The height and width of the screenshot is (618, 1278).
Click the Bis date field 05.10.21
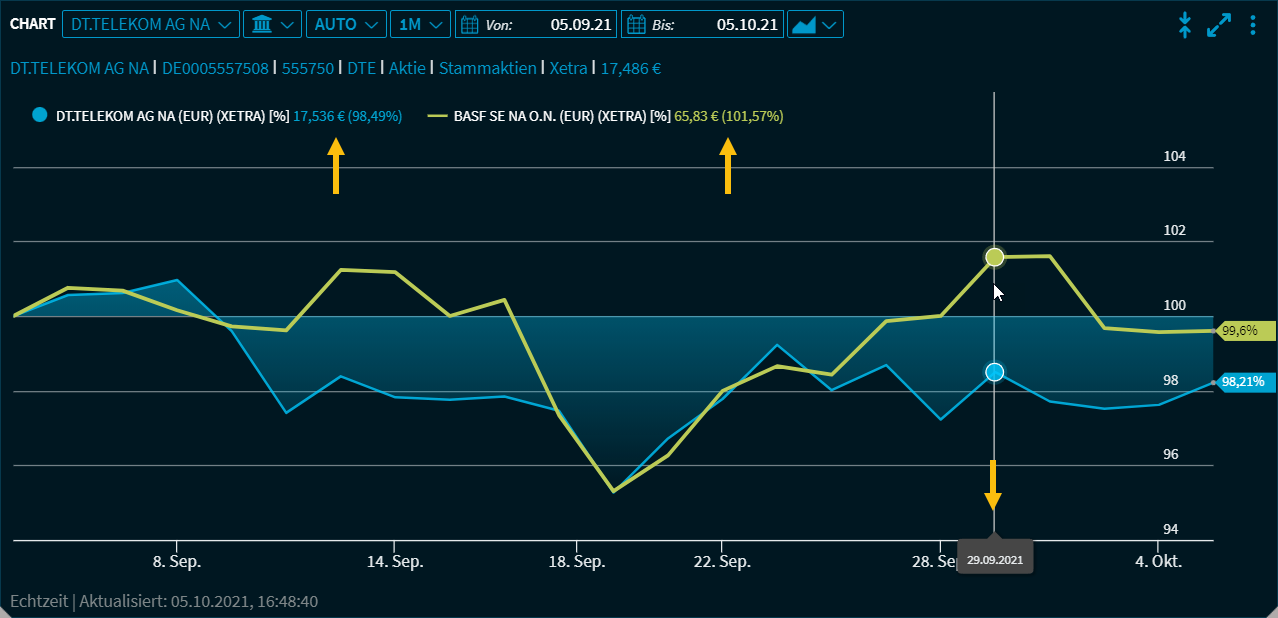click(746, 24)
